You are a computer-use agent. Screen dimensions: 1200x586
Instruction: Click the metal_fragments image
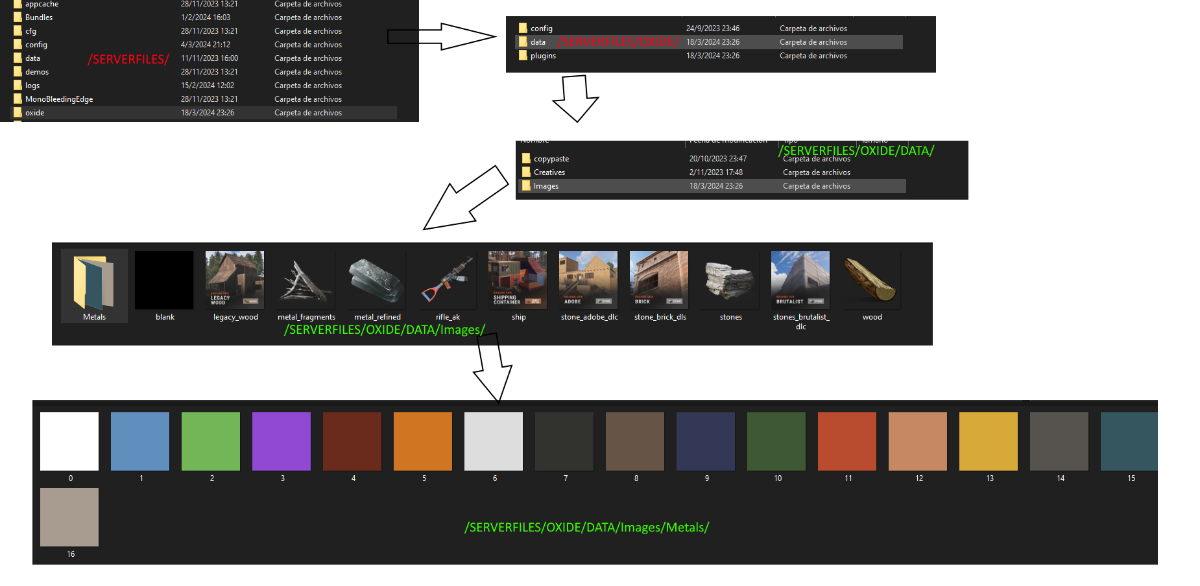click(x=305, y=279)
